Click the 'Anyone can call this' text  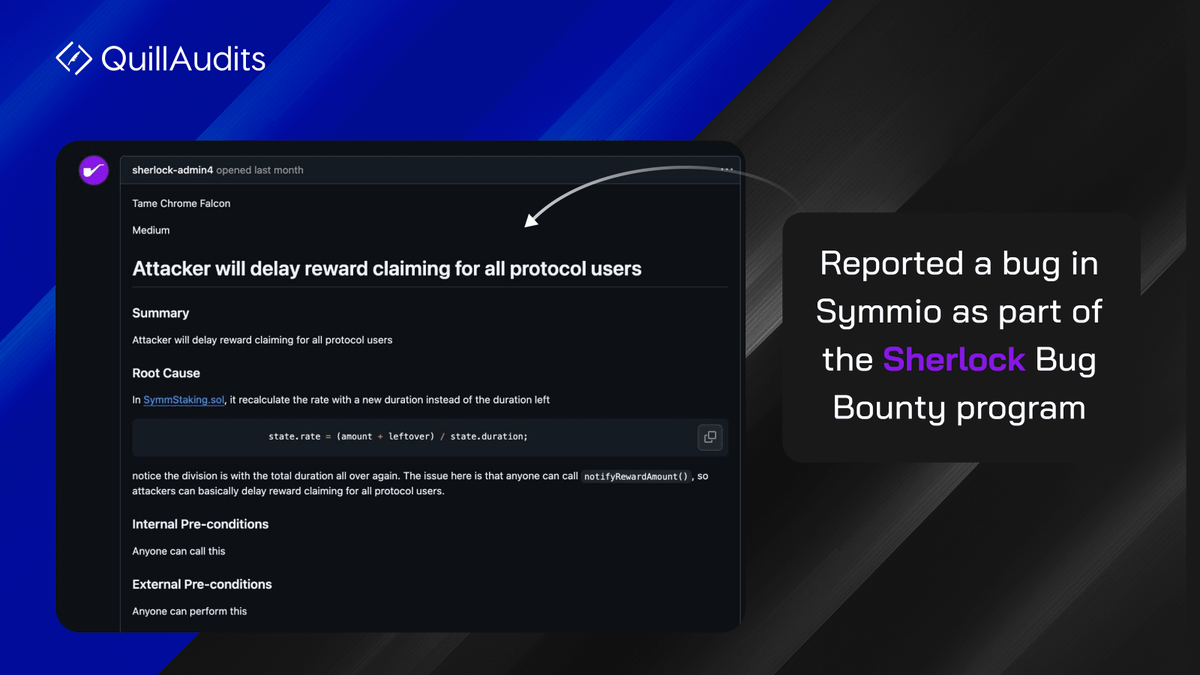(x=179, y=551)
